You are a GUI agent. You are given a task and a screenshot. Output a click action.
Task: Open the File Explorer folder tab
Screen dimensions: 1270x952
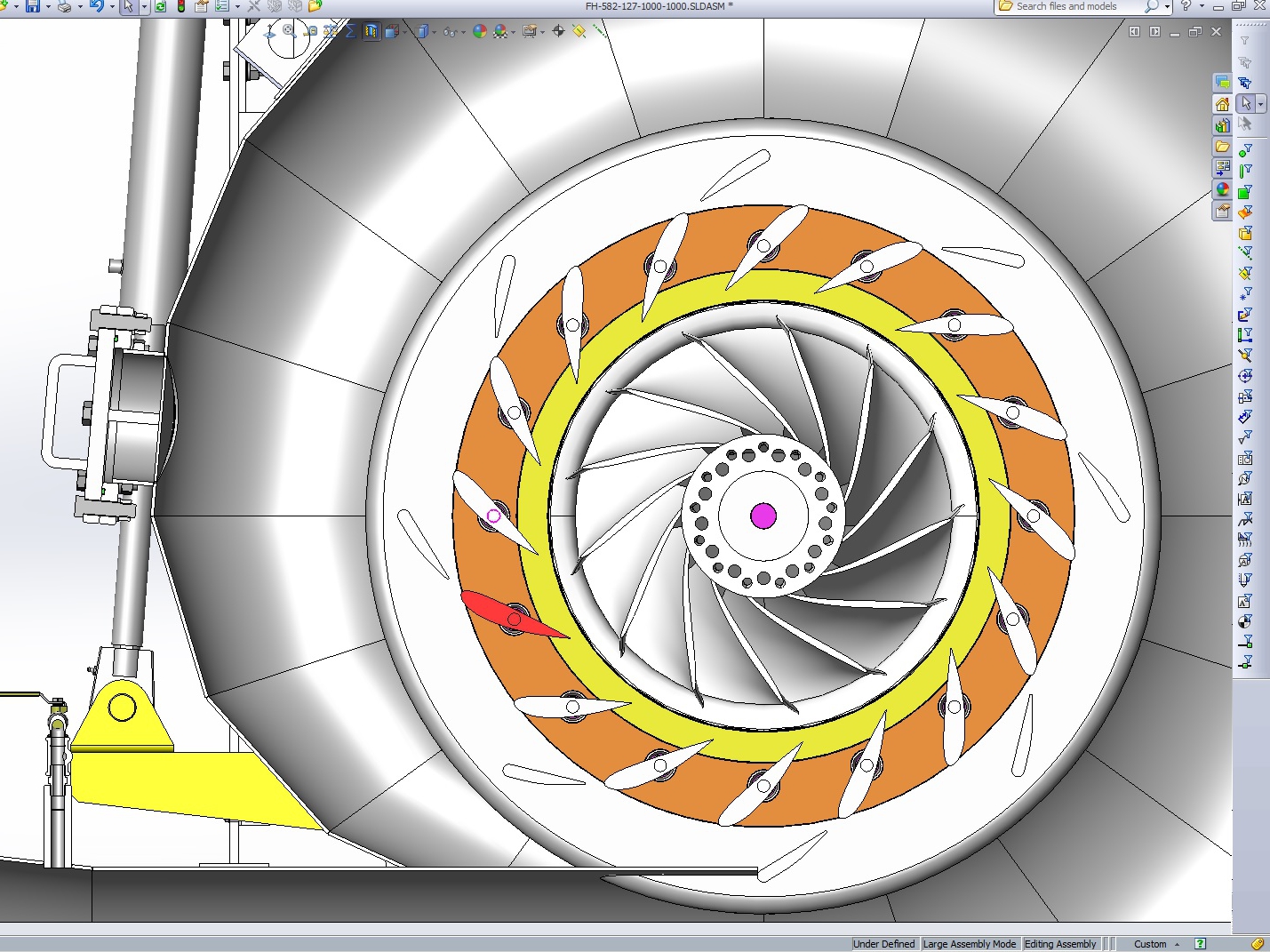click(1223, 147)
